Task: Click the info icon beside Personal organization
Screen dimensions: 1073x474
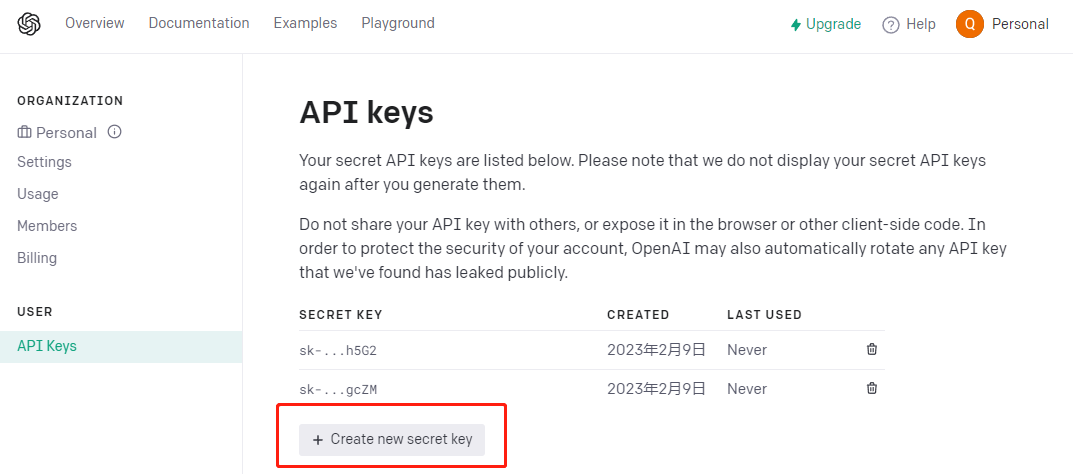Action: pos(114,132)
